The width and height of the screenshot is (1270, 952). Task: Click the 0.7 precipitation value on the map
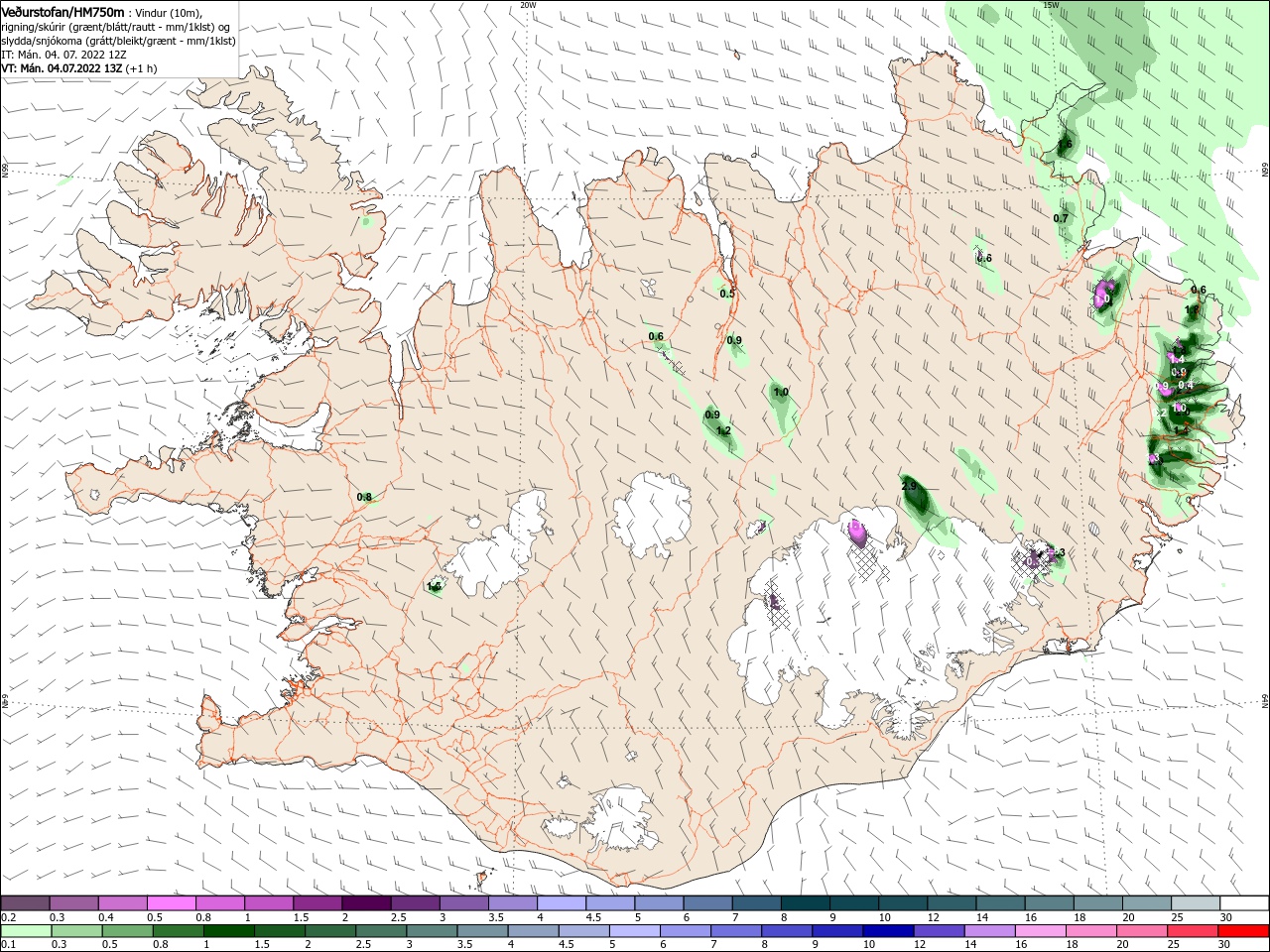click(1061, 218)
